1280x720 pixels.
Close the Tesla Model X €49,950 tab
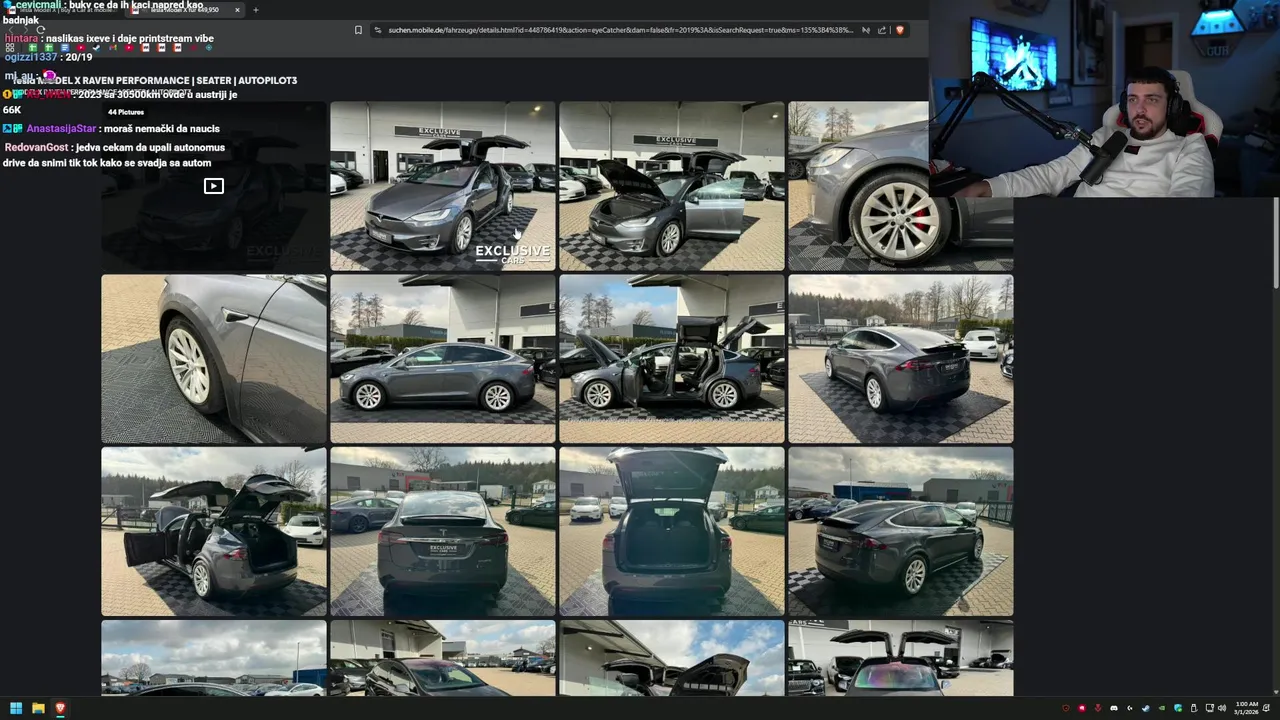coord(237,10)
